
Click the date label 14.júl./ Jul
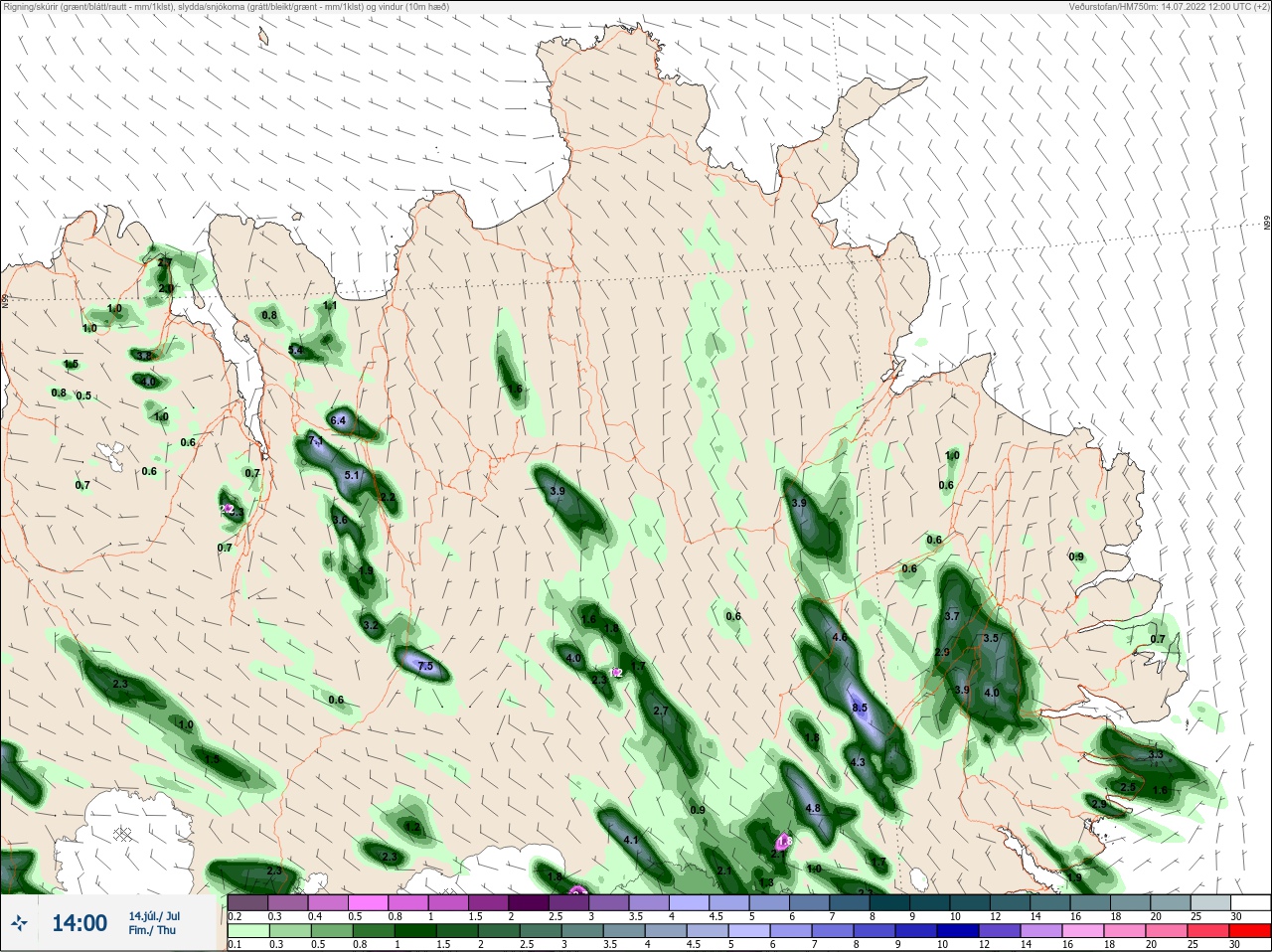point(154,916)
